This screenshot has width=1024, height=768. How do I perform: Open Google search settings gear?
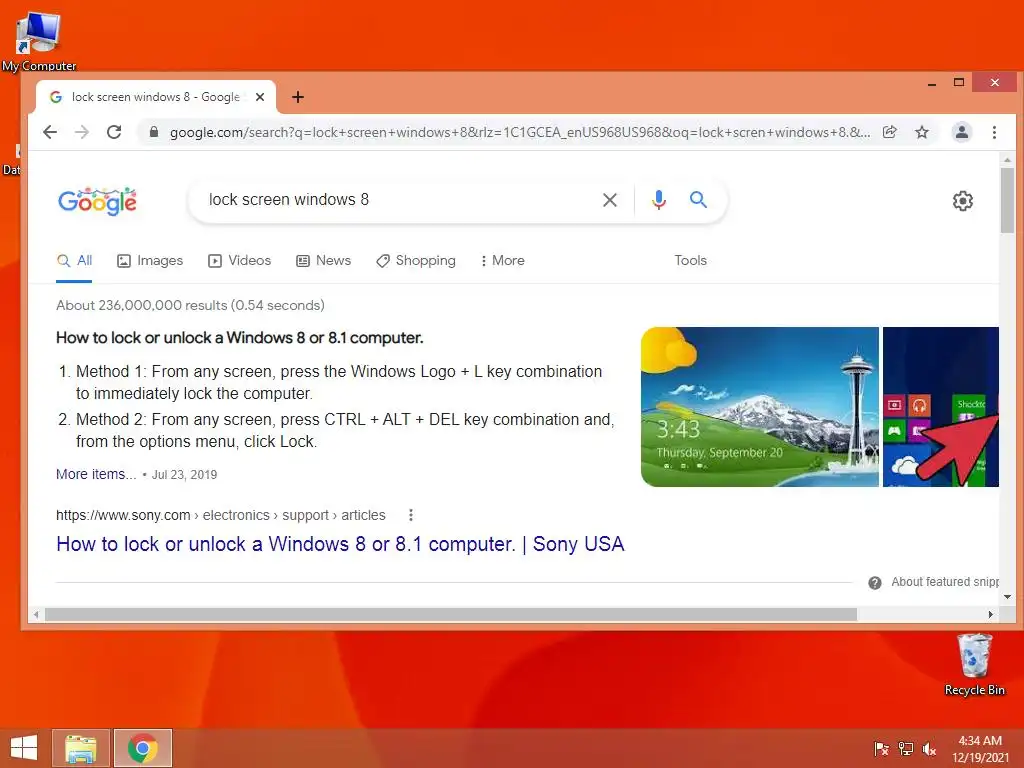tap(963, 201)
